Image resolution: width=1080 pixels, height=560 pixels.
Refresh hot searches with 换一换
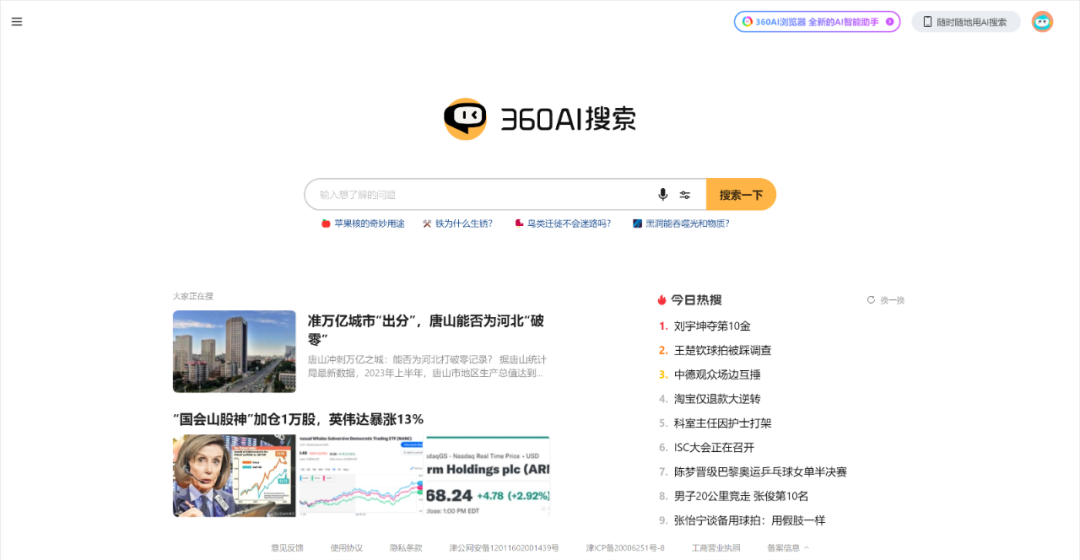click(886, 300)
